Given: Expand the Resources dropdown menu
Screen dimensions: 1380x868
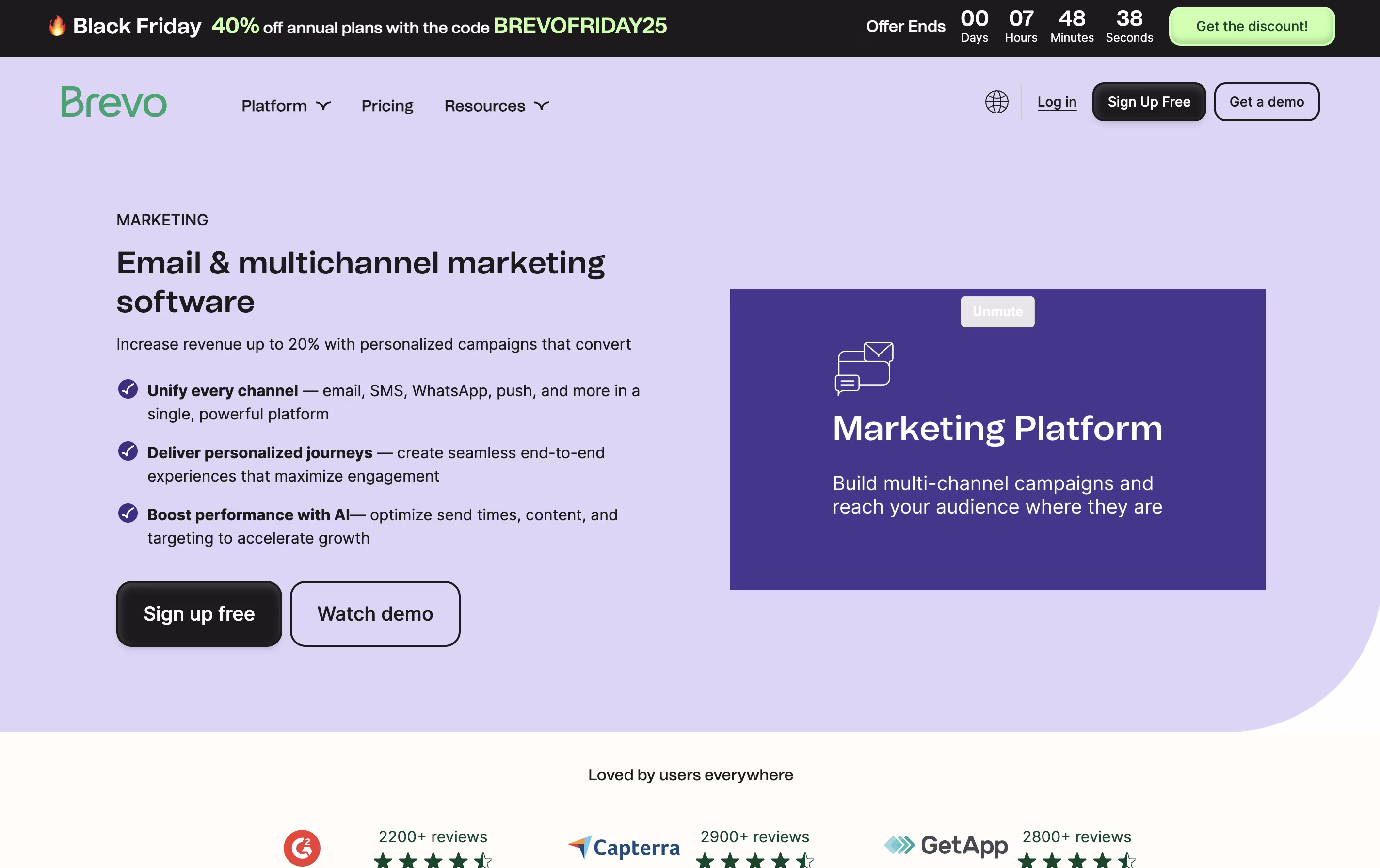Looking at the screenshot, I should click(497, 105).
